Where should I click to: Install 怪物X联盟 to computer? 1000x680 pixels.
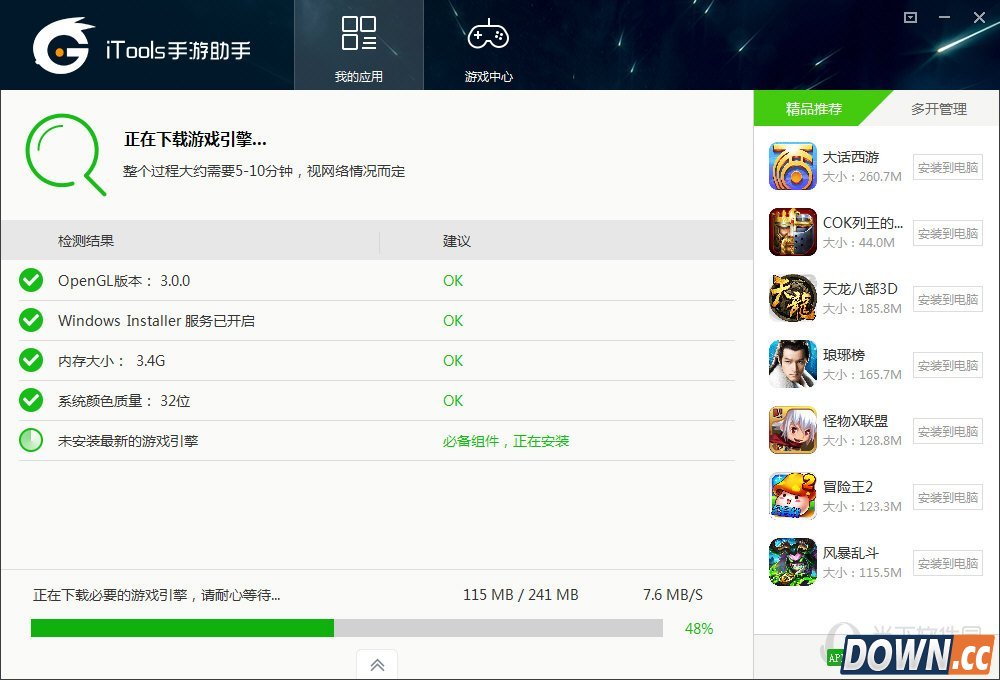point(948,432)
